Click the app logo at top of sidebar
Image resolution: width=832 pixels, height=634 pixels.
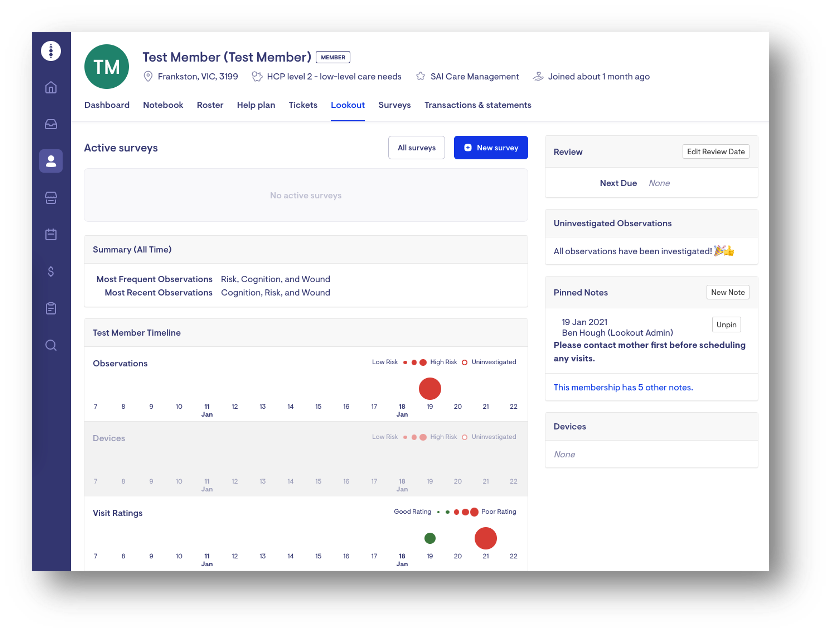tap(51, 51)
